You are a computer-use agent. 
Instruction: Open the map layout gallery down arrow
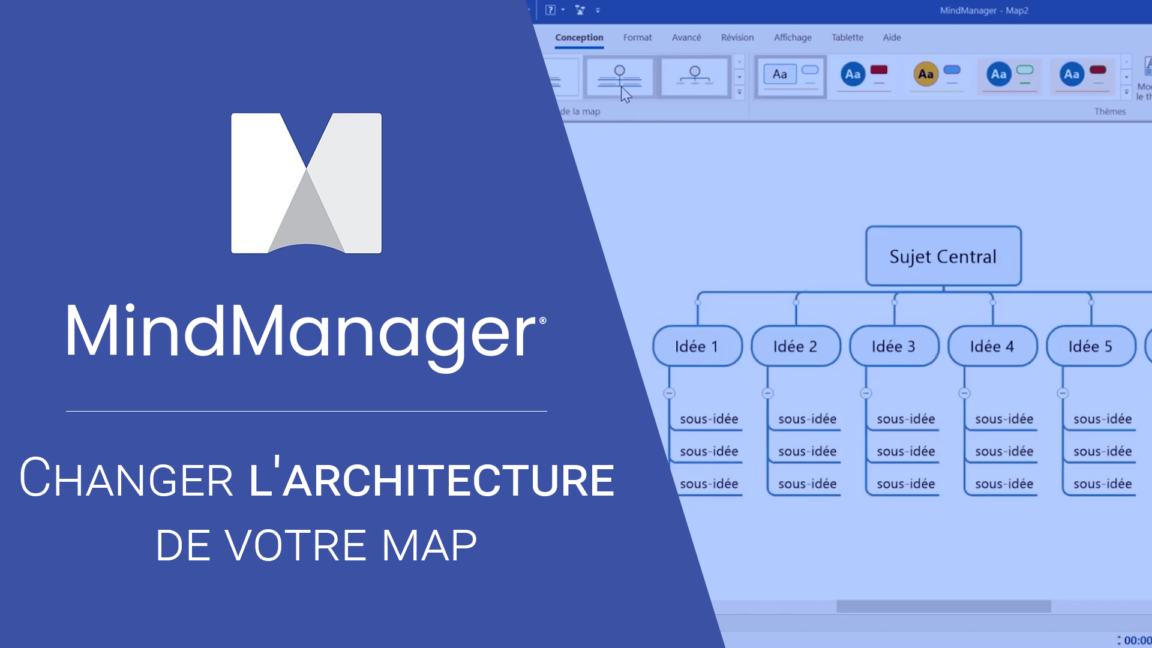point(740,77)
